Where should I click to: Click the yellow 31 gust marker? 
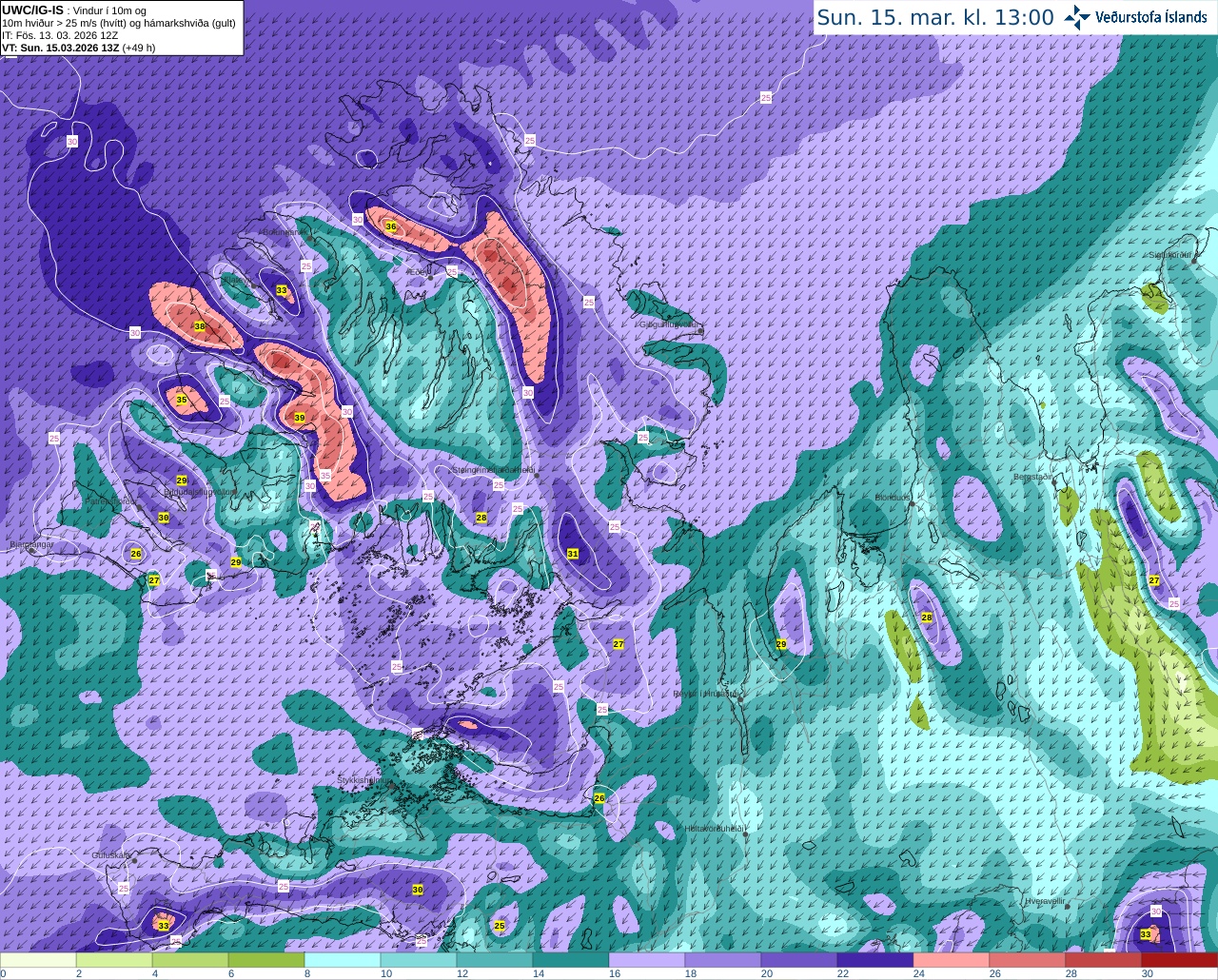point(572,554)
